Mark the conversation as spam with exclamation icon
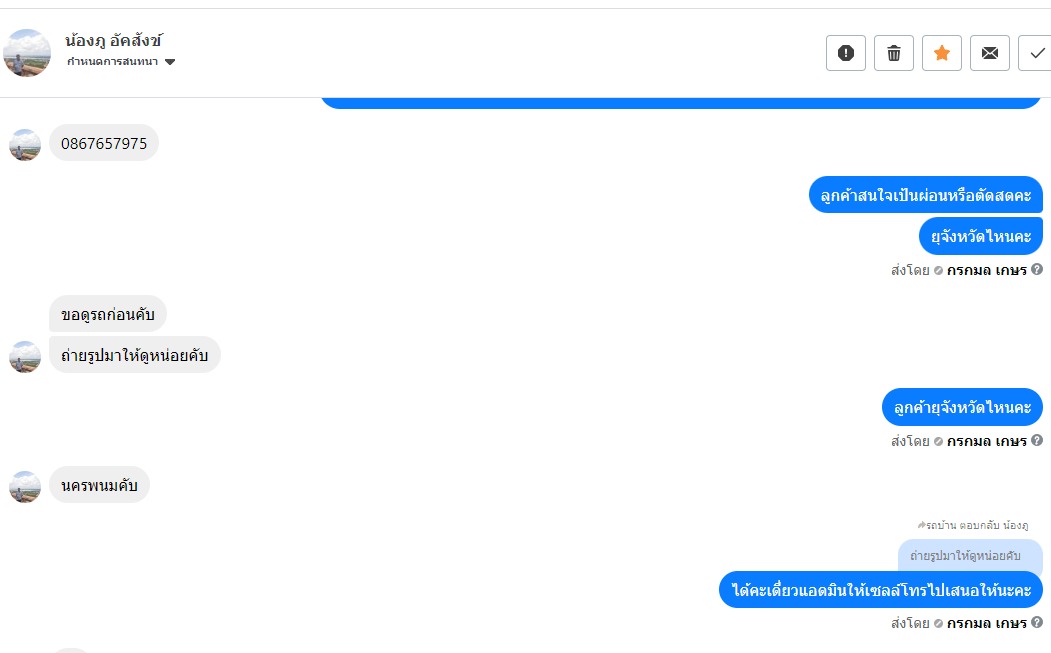Viewport: 1051px width, 653px height. [x=846, y=53]
